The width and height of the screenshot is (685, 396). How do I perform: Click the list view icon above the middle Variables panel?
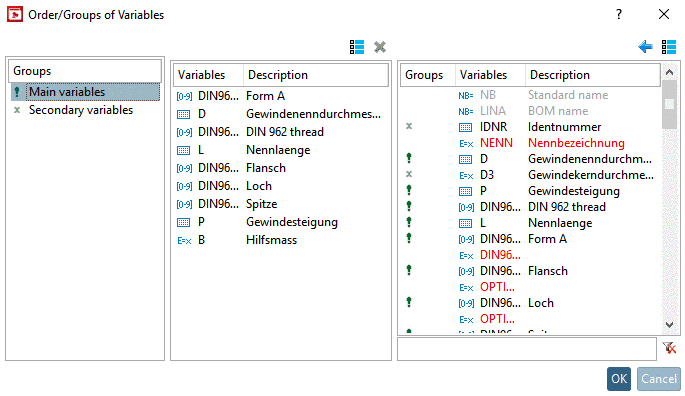[x=356, y=47]
